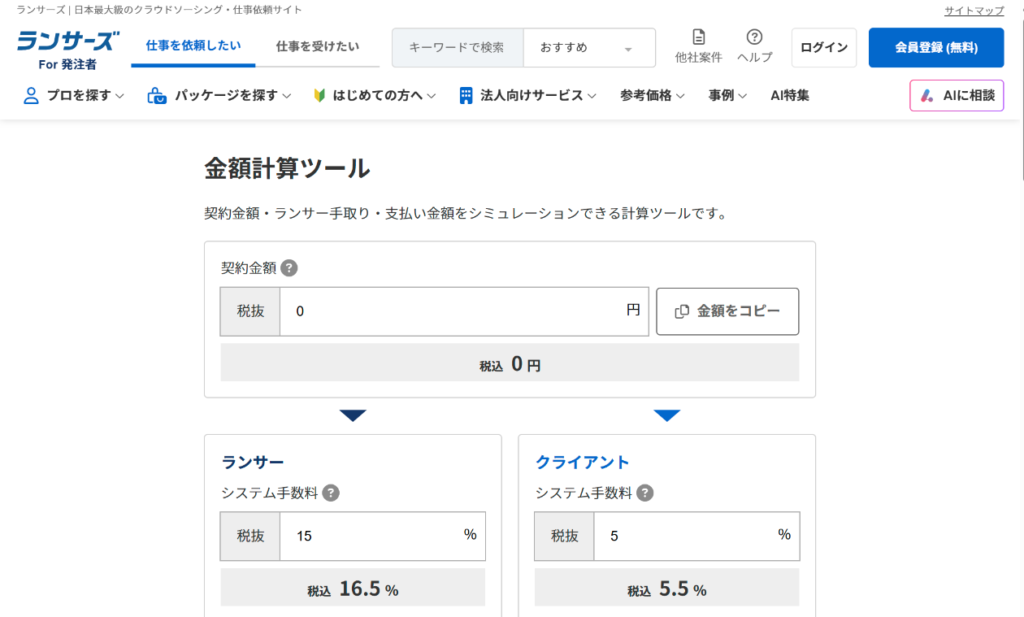The height and width of the screenshot is (617, 1024).
Task: Click the ランサー section heading
Action: tap(253, 462)
